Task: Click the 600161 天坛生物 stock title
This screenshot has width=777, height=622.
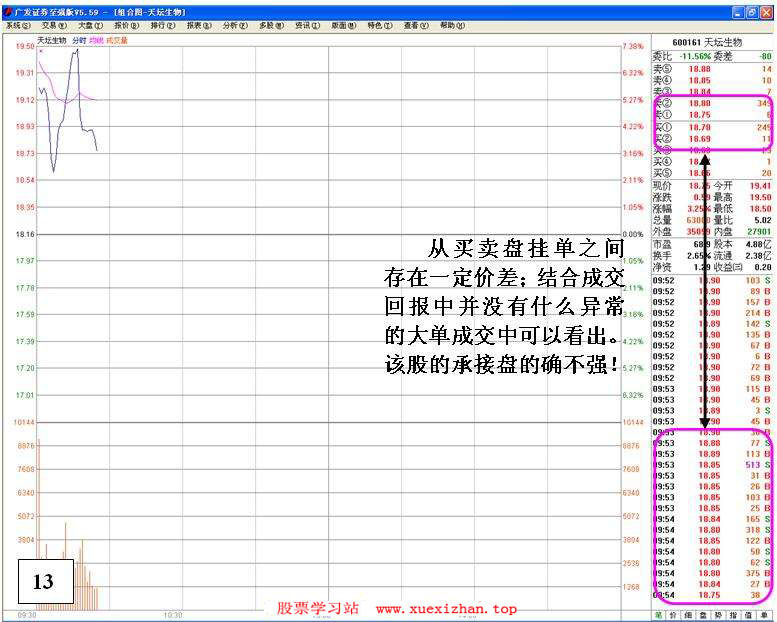Action: tap(708, 43)
